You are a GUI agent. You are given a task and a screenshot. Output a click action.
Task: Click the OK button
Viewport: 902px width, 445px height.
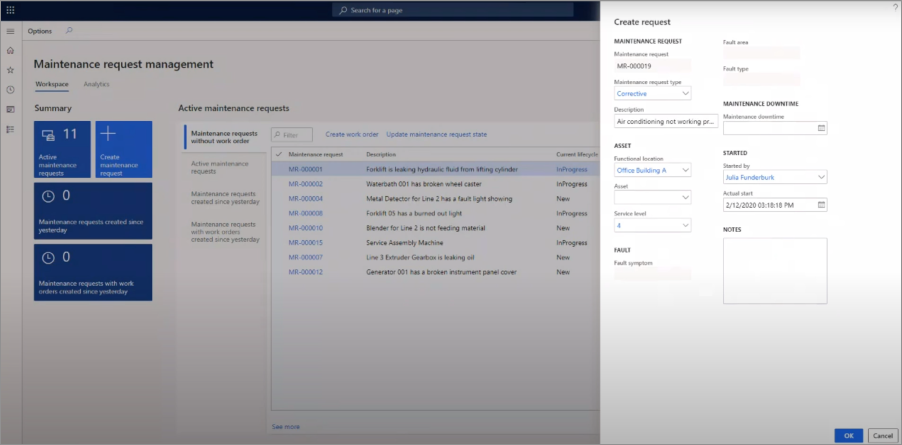pyautogui.click(x=849, y=436)
